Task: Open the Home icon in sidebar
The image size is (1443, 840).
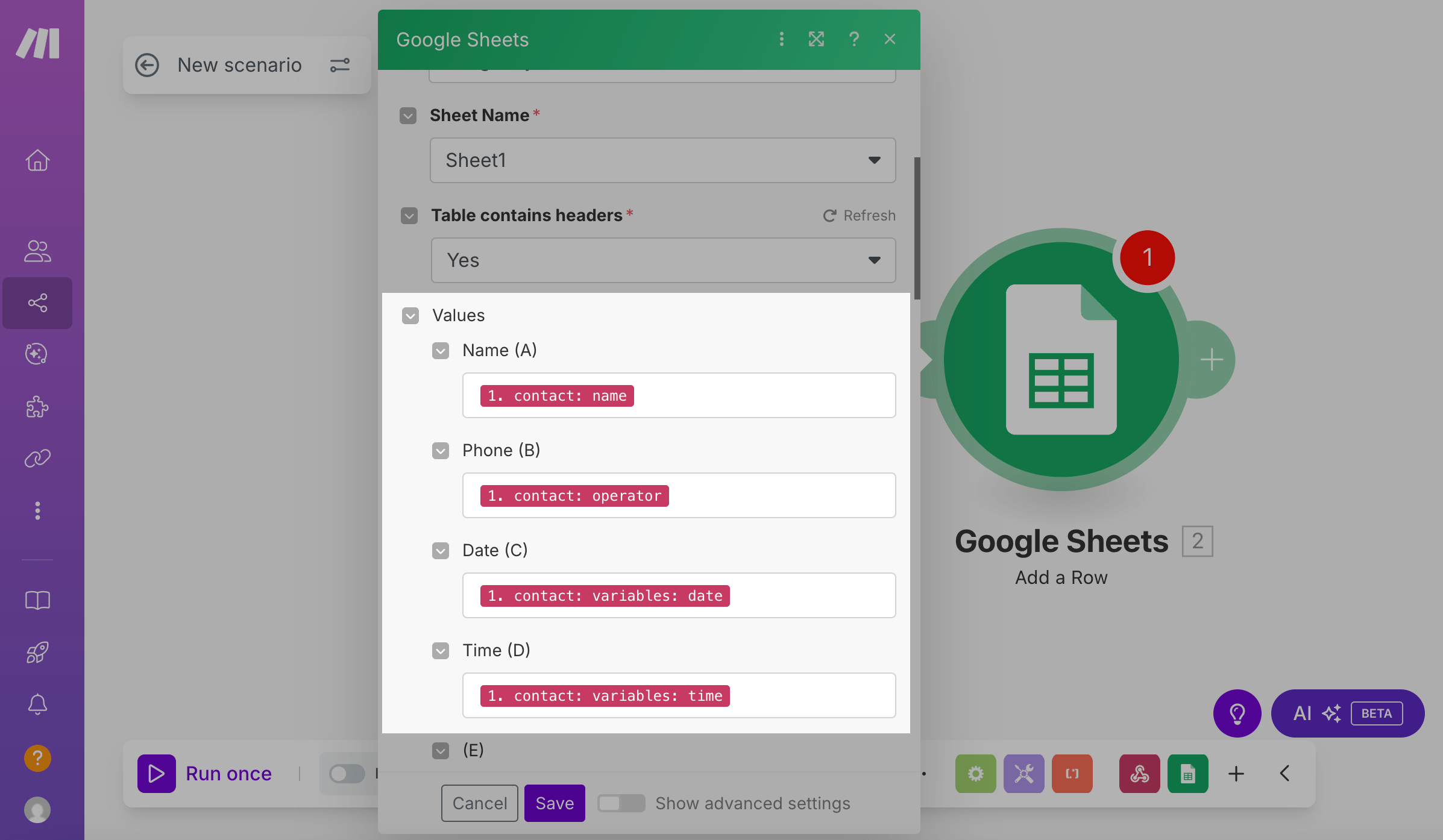Action: (37, 160)
